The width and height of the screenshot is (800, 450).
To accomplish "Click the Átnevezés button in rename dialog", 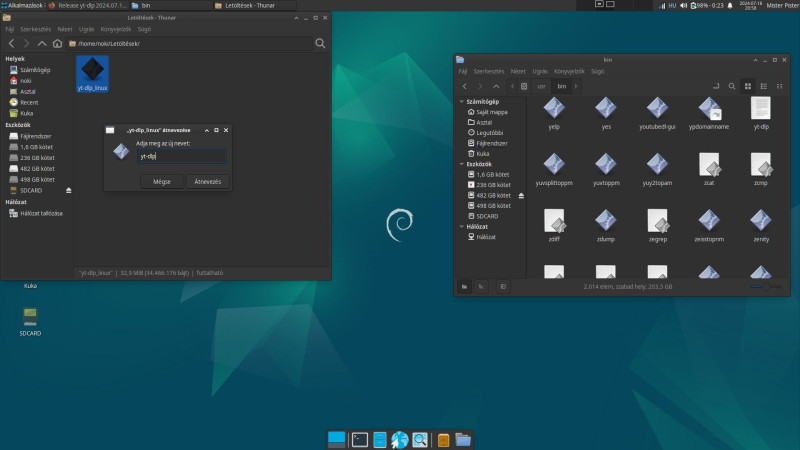I will coord(207,181).
